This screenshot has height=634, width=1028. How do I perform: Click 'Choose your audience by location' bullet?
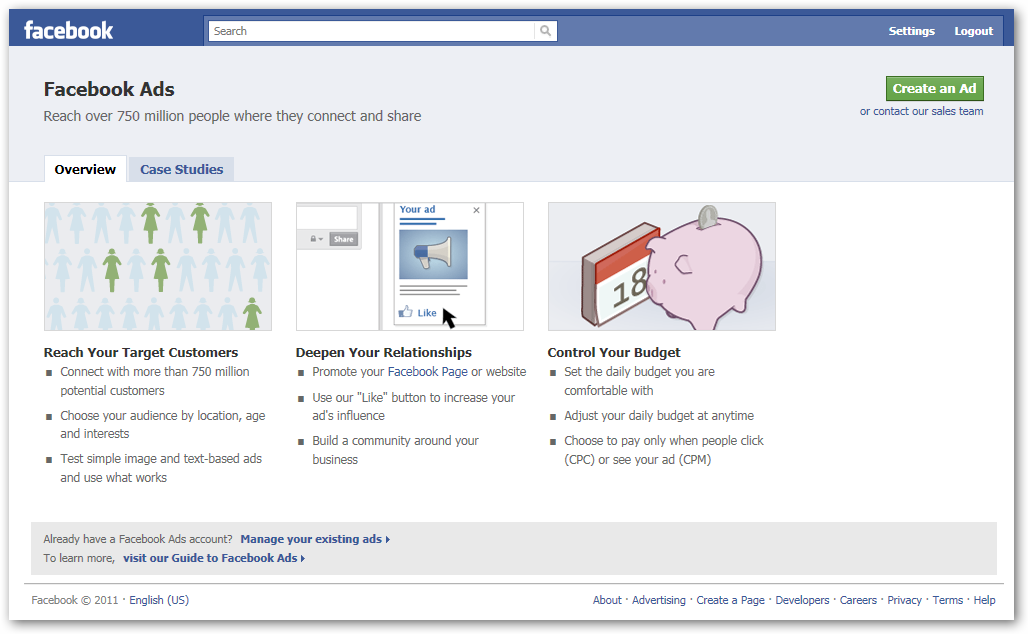point(163,424)
